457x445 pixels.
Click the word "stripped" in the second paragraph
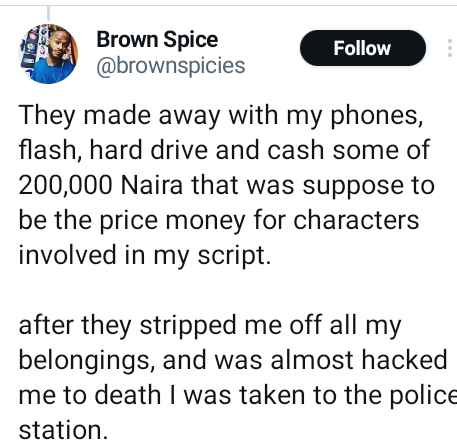(x=188, y=327)
